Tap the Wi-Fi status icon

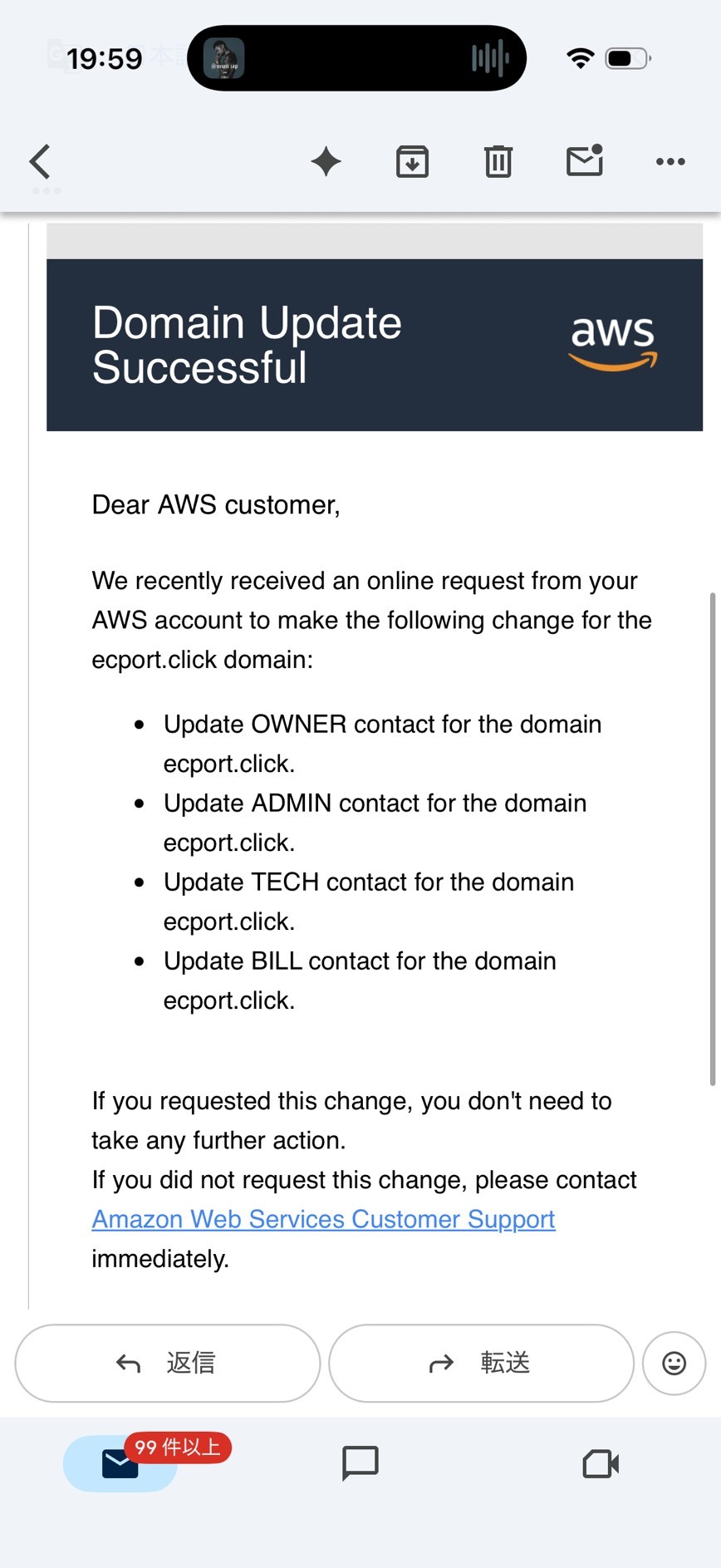[580, 58]
